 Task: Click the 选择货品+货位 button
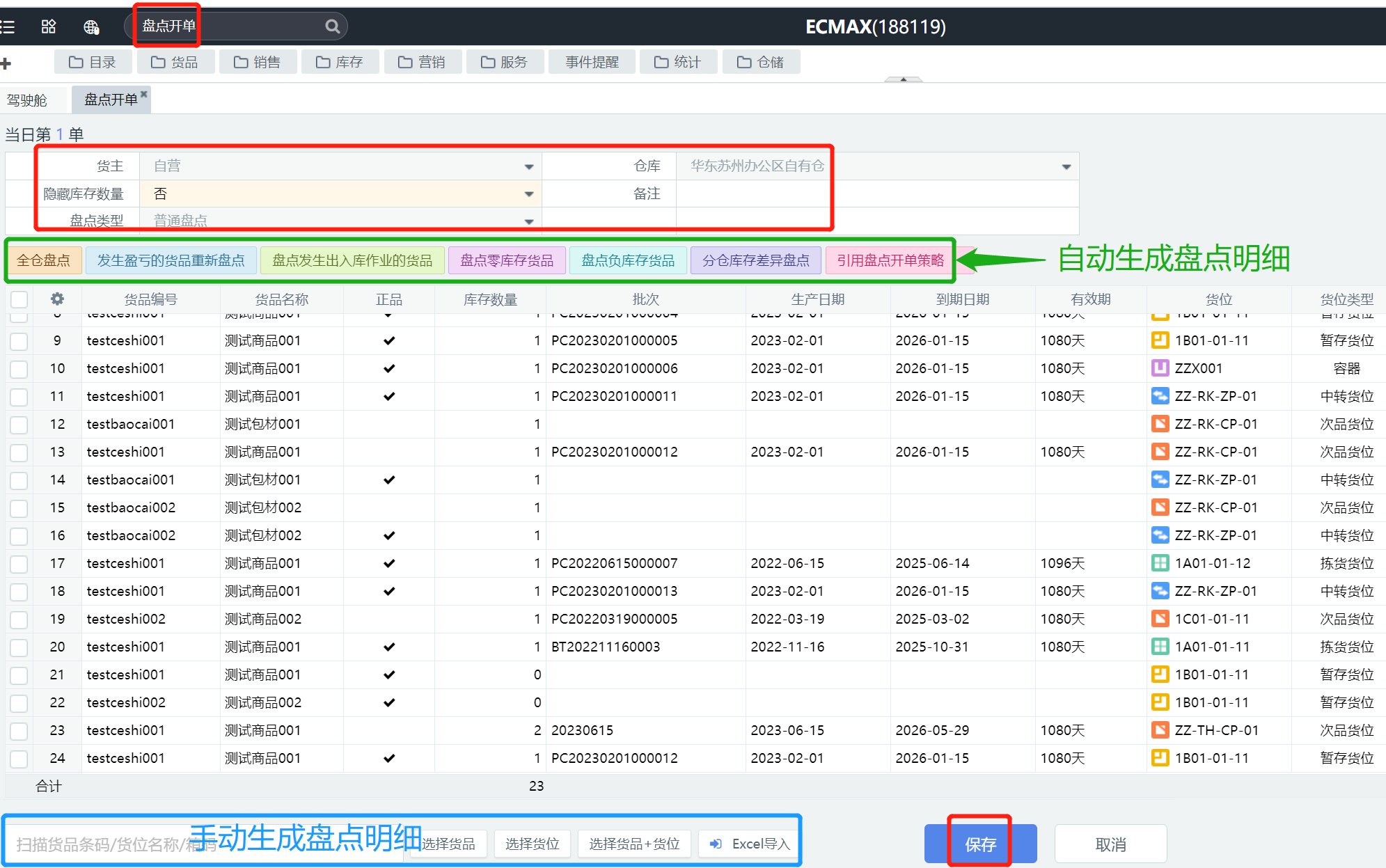pos(634,844)
